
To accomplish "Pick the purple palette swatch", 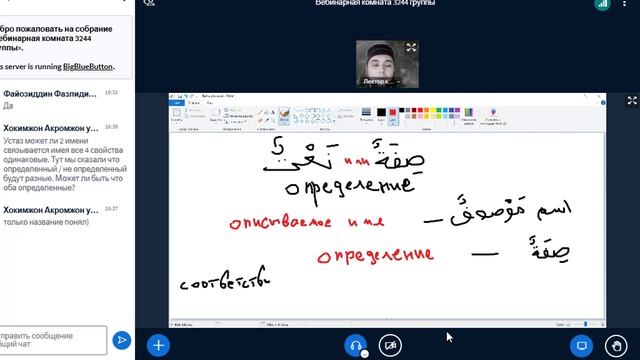I will click(x=458, y=110).
